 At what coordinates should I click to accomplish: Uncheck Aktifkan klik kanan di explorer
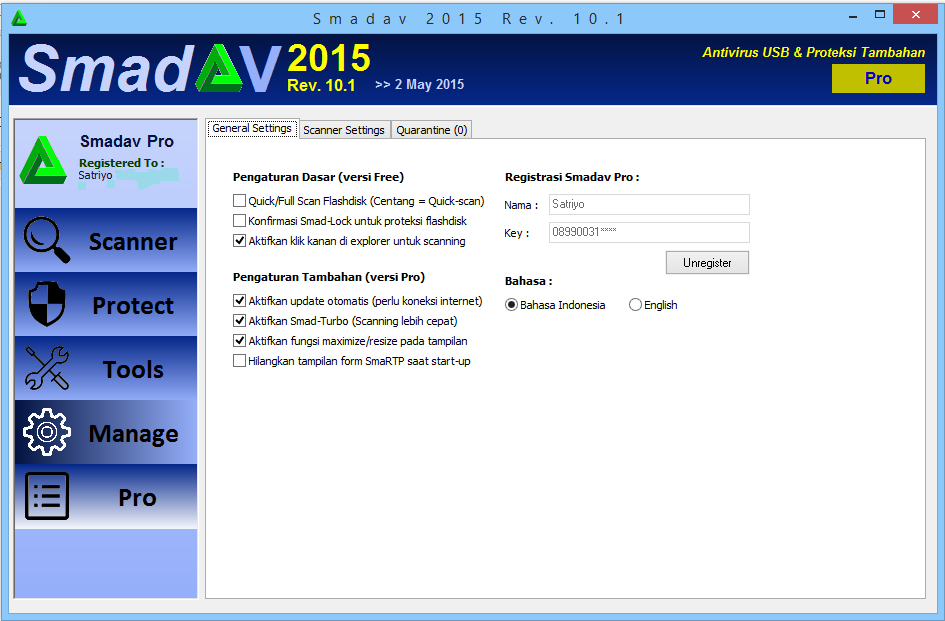tap(239, 241)
